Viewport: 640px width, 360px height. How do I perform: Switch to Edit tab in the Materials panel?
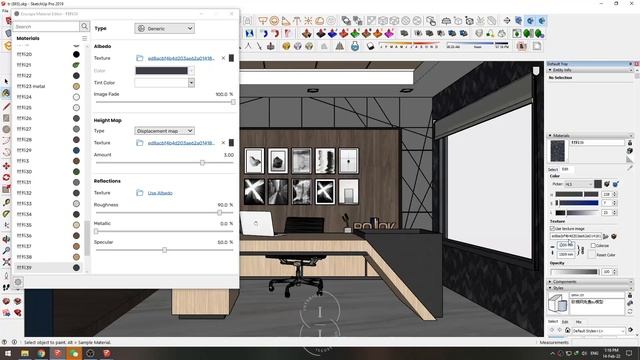[x=565, y=169]
